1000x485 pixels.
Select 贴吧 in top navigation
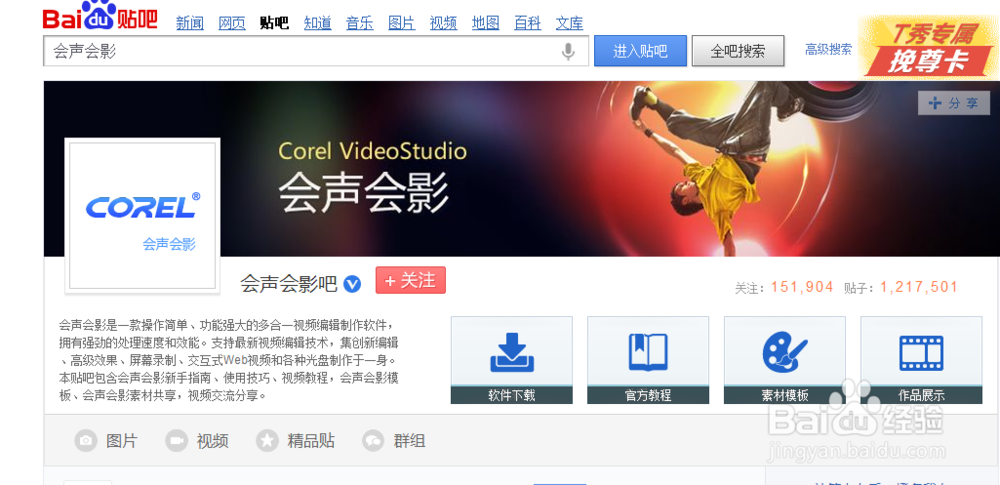[274, 24]
